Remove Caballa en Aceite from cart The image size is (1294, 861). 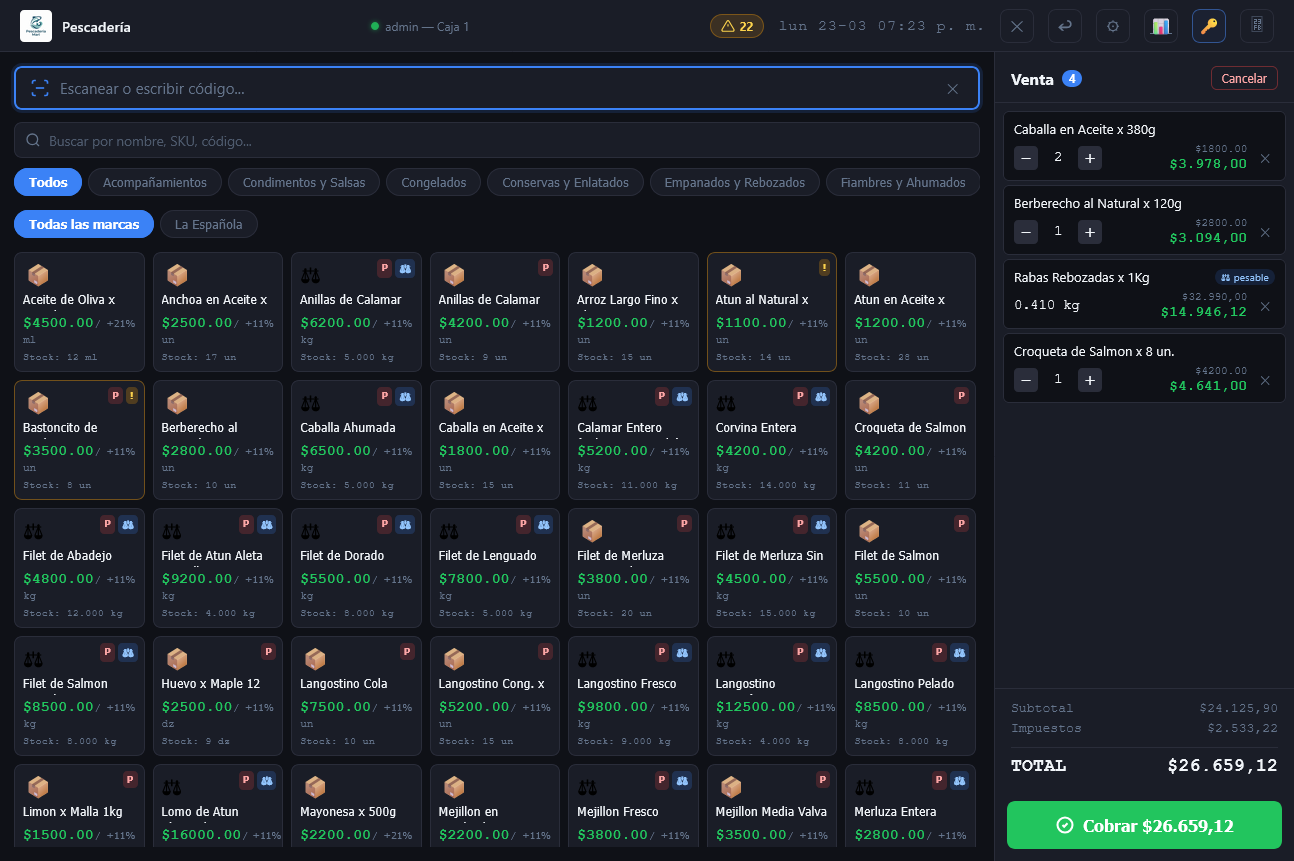(1265, 158)
